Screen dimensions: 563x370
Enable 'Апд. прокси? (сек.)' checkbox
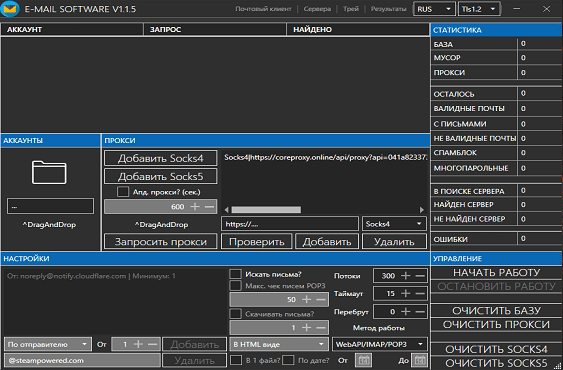(x=122, y=191)
